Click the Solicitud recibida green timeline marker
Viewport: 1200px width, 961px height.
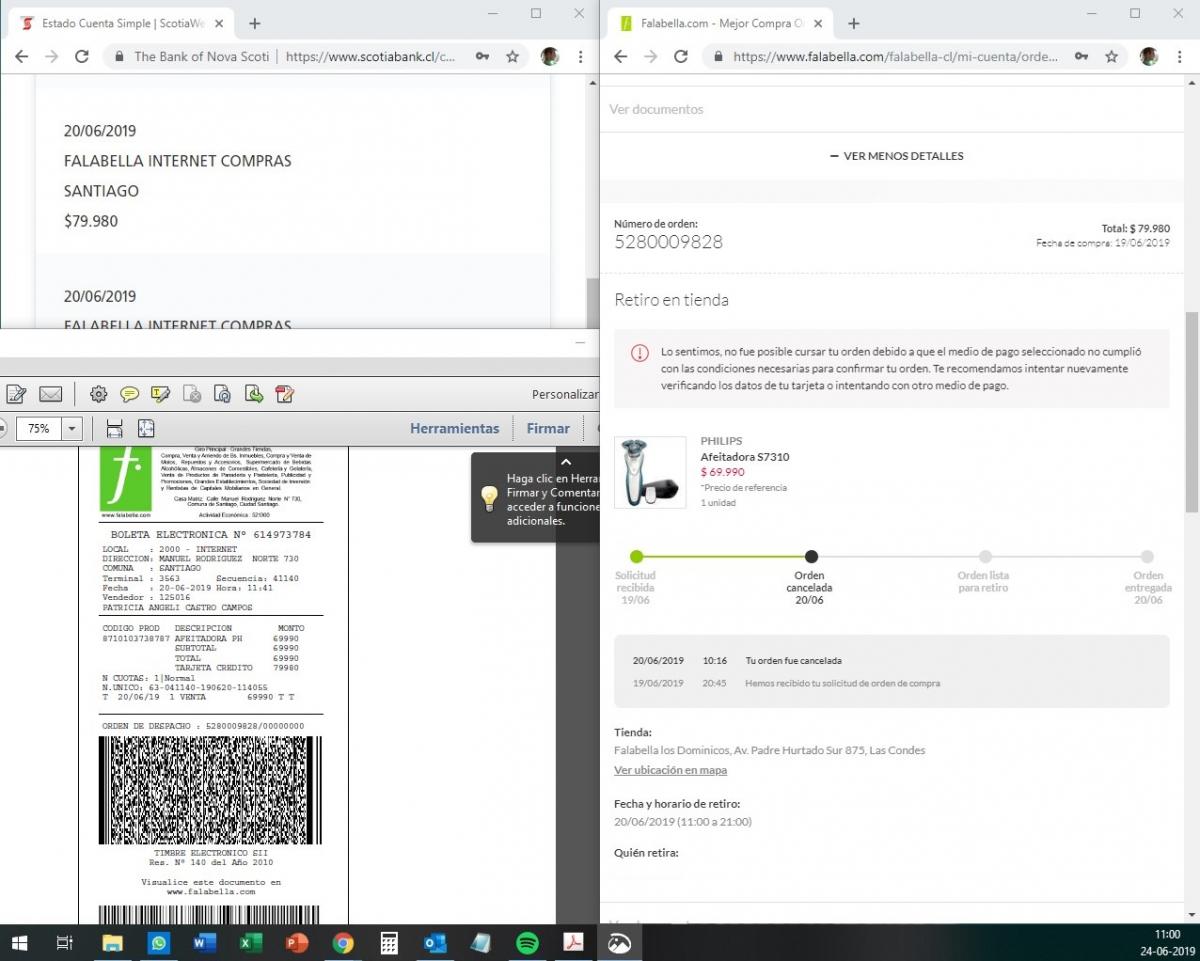[636, 557]
